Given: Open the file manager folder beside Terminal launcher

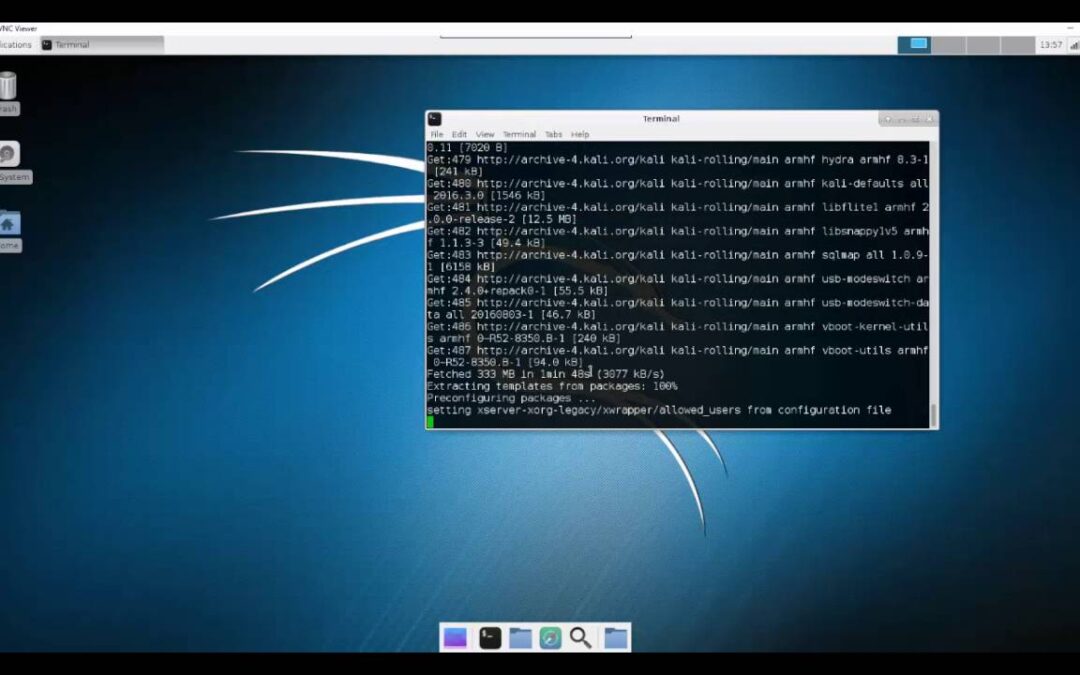Looking at the screenshot, I should [520, 638].
